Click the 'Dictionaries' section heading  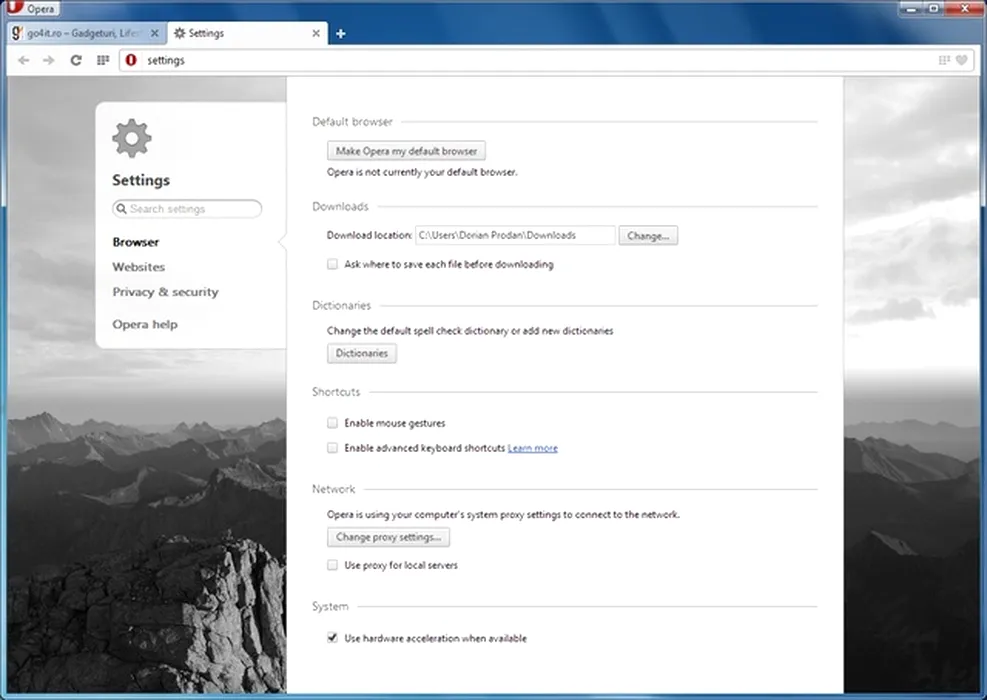(x=342, y=305)
